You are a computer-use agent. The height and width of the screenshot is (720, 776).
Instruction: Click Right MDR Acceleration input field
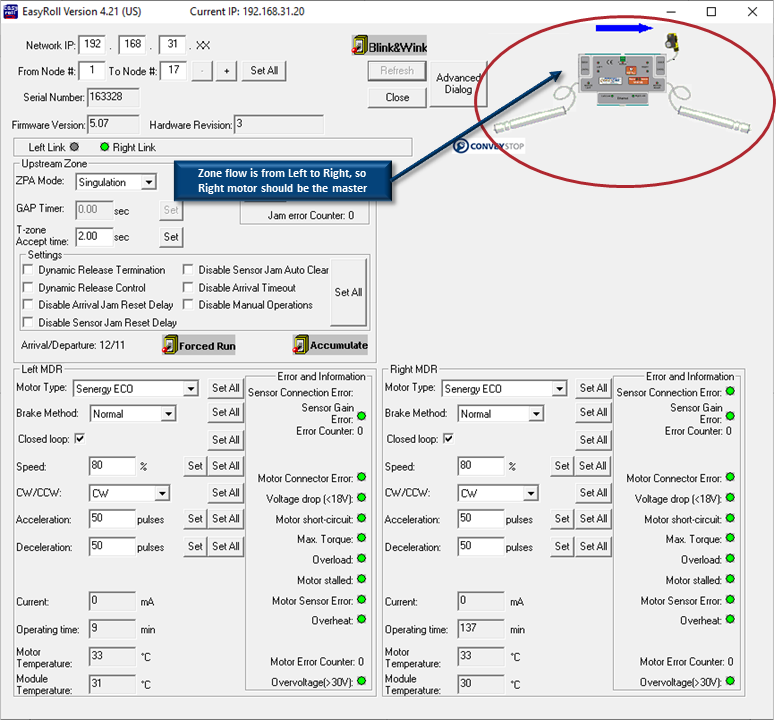click(481, 519)
